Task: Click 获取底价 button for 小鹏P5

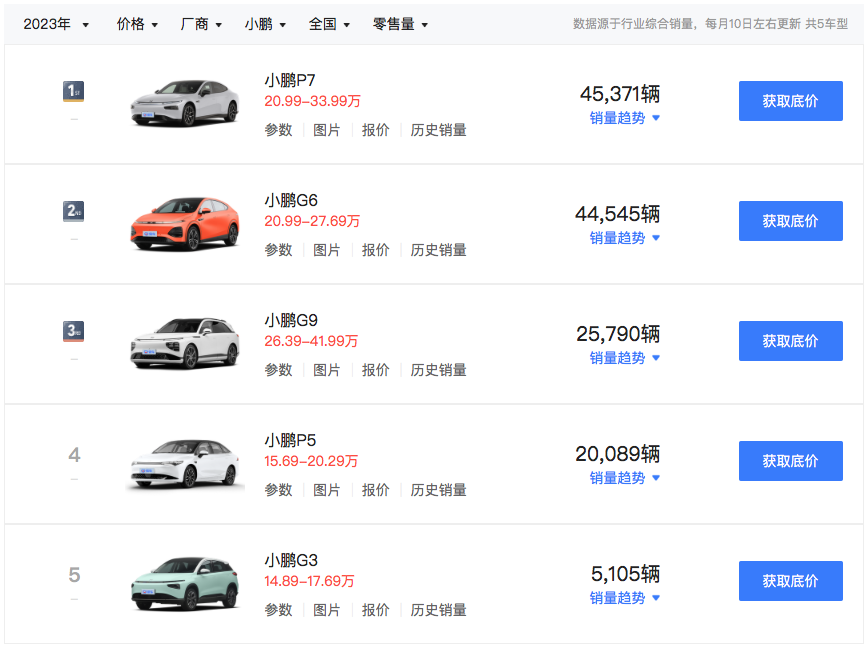Action: pos(790,461)
